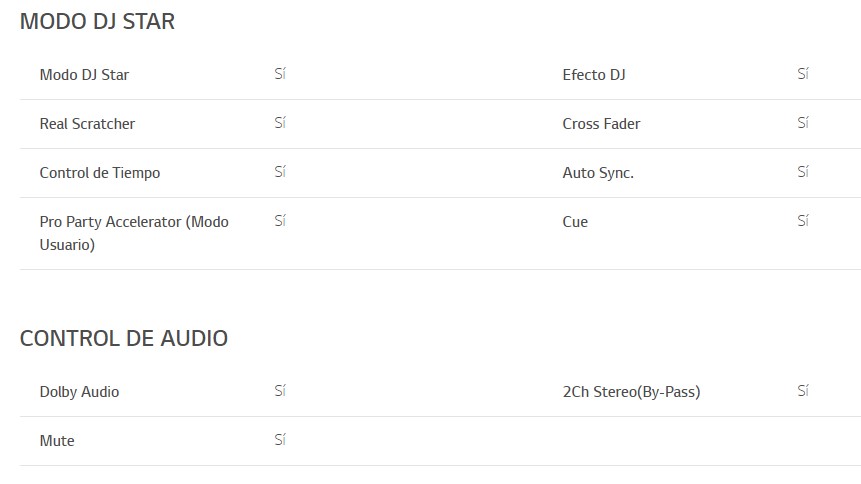Viewport: 861px width, 484px height.
Task: Select the Efecto DJ spec label
Action: [594, 75]
